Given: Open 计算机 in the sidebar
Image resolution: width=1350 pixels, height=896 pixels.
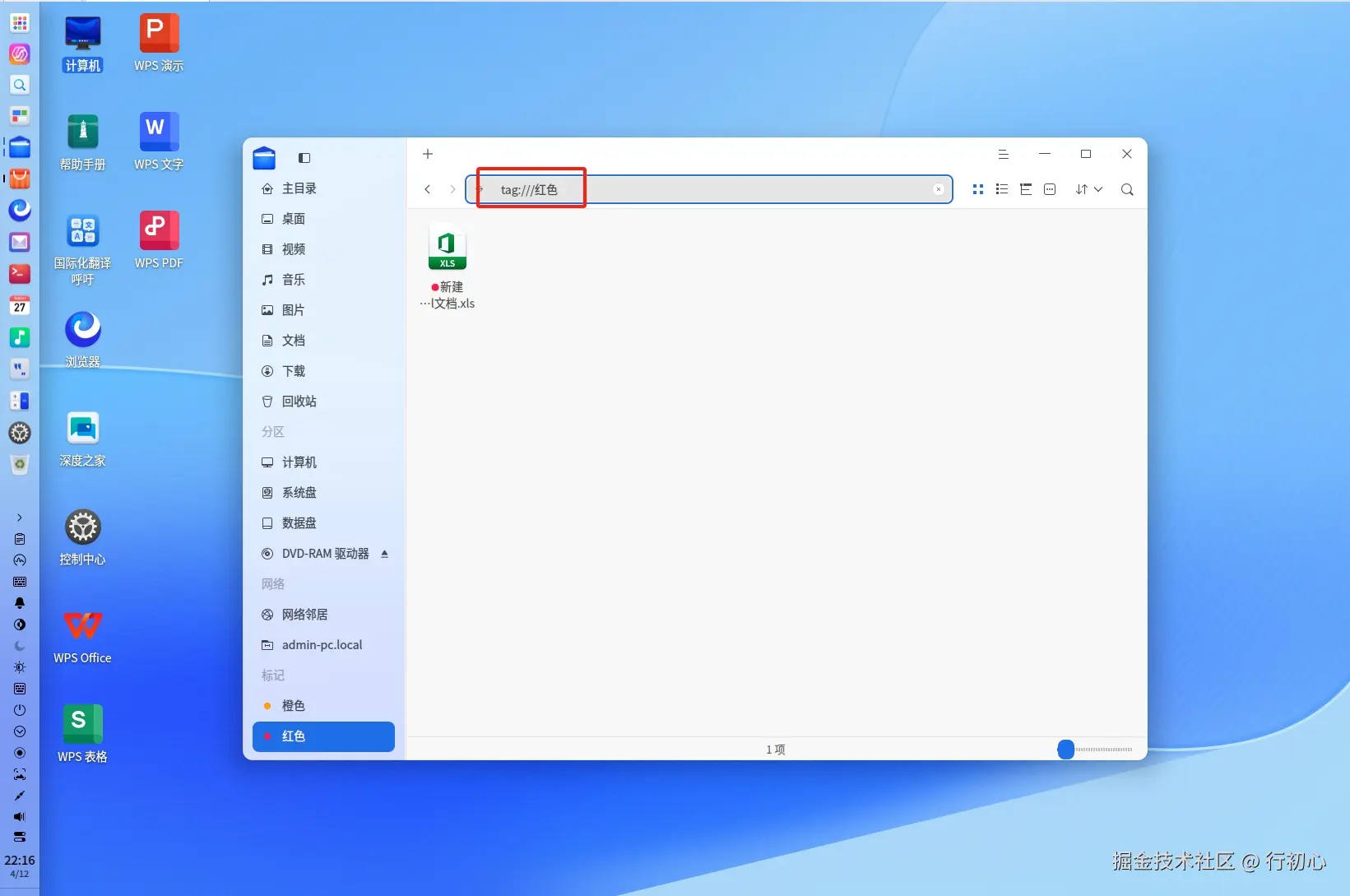Looking at the screenshot, I should pos(323,462).
